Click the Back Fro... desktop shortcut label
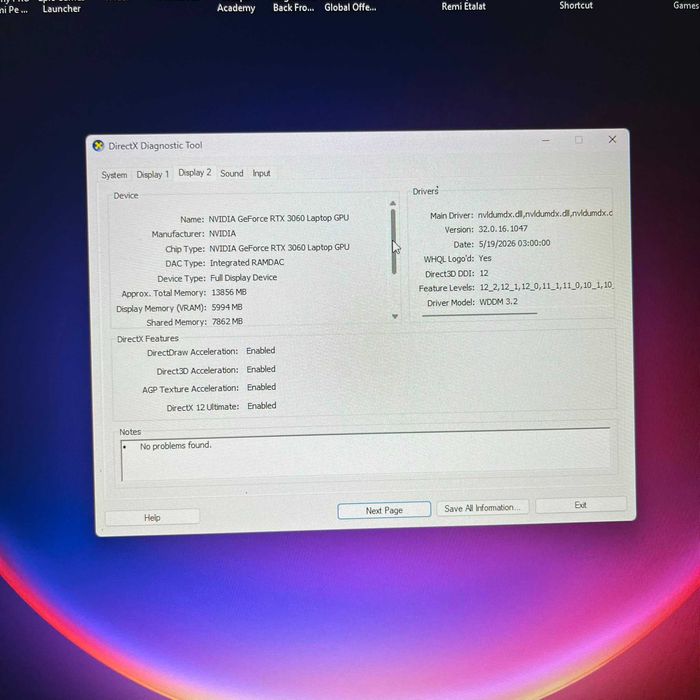 (x=294, y=8)
